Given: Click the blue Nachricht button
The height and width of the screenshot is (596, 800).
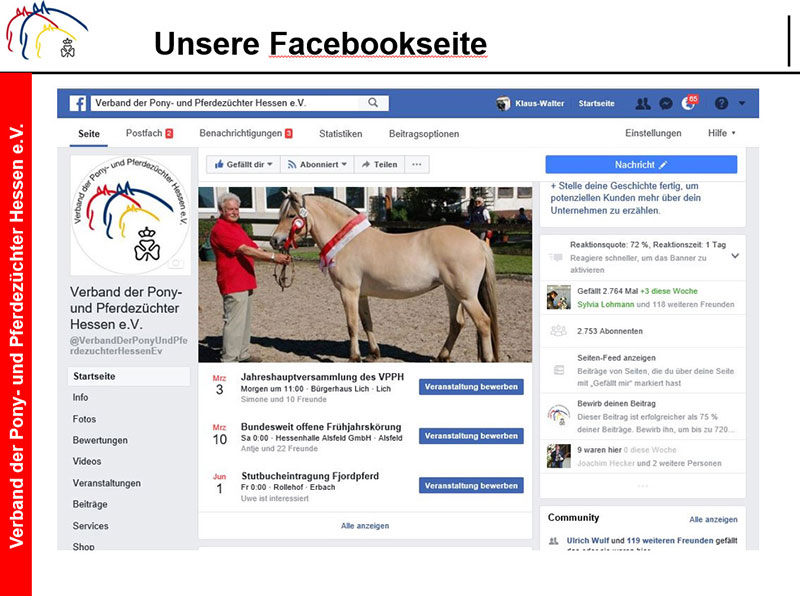Looking at the screenshot, I should tap(641, 165).
